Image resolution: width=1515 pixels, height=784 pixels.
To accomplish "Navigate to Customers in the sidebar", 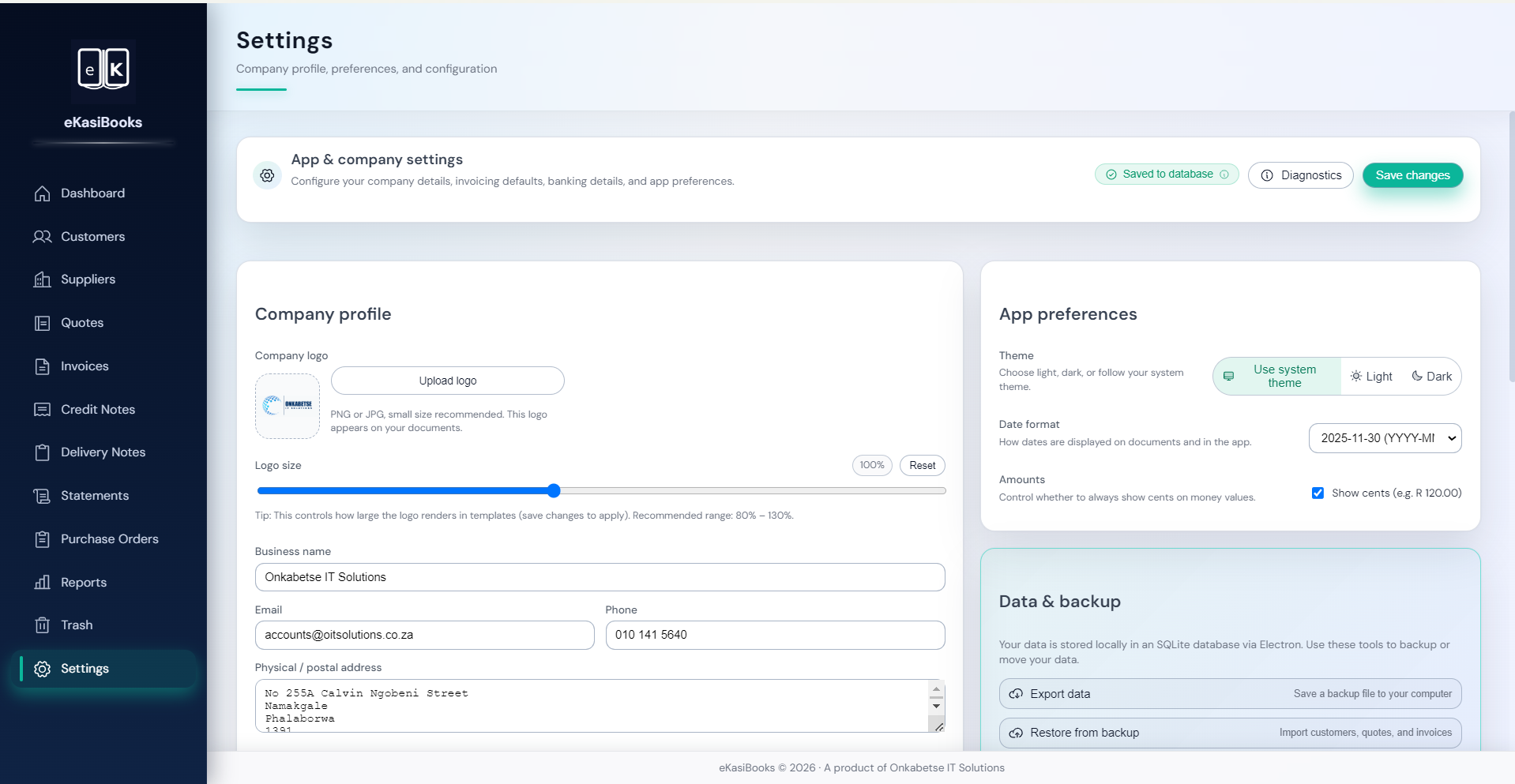I will [43, 236].
